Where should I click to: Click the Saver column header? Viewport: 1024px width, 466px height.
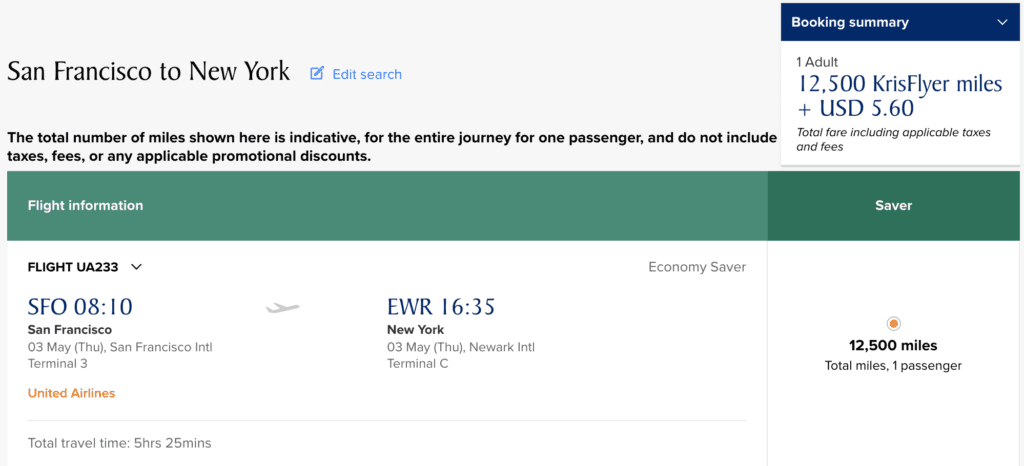click(x=893, y=206)
